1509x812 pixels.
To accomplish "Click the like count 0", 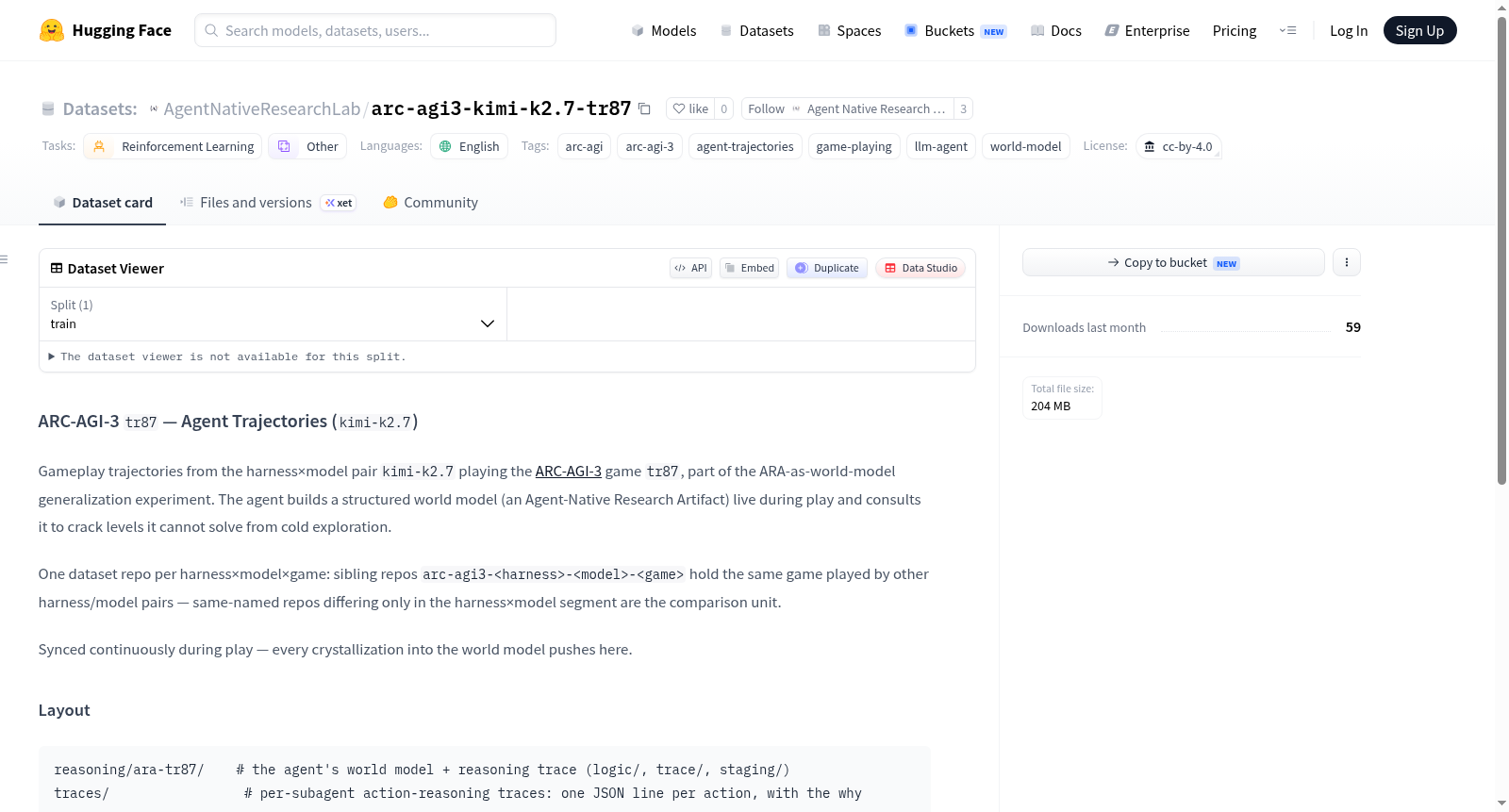I will pos(723,108).
